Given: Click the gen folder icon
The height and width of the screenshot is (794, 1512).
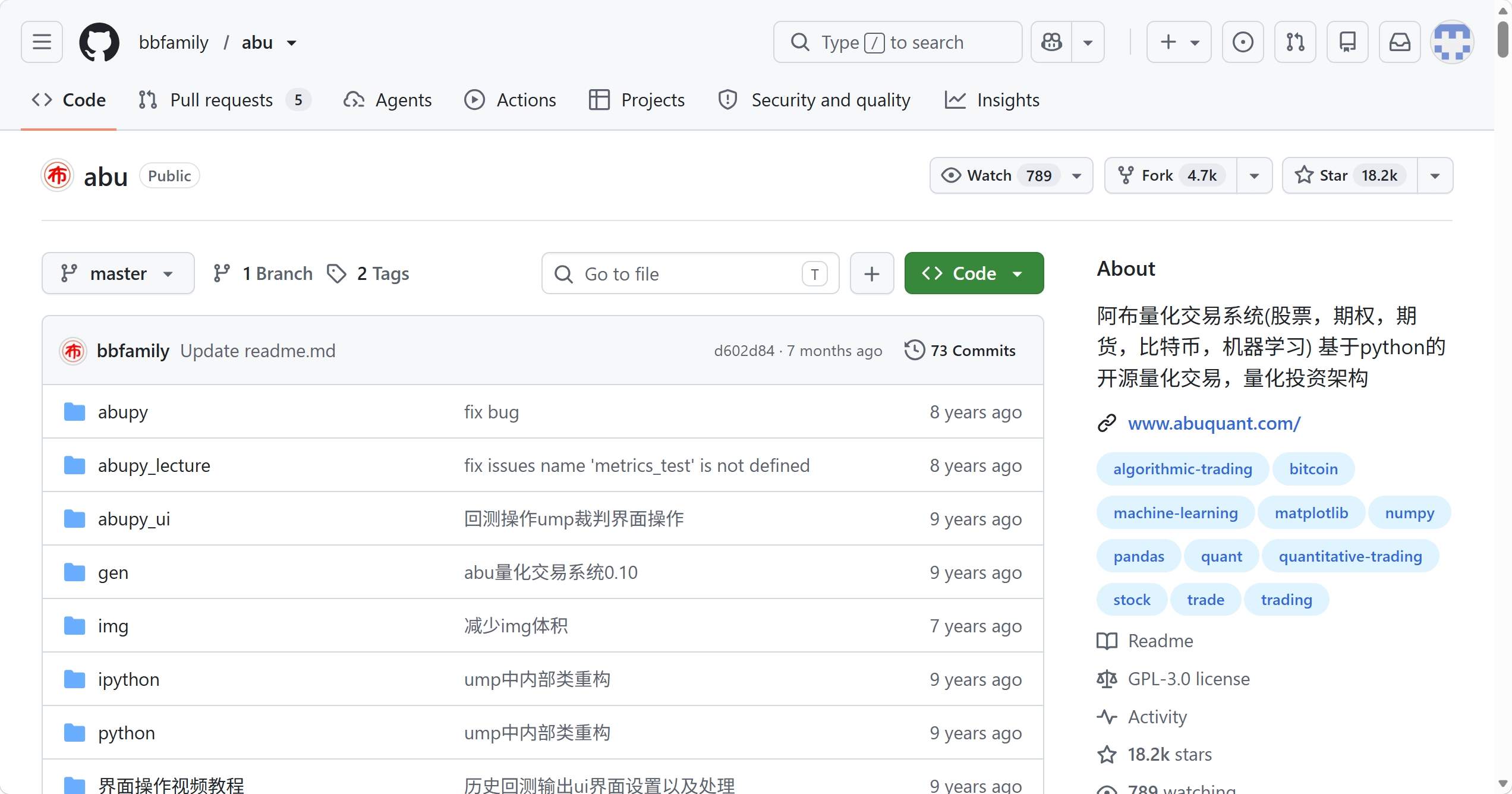Looking at the screenshot, I should [74, 572].
